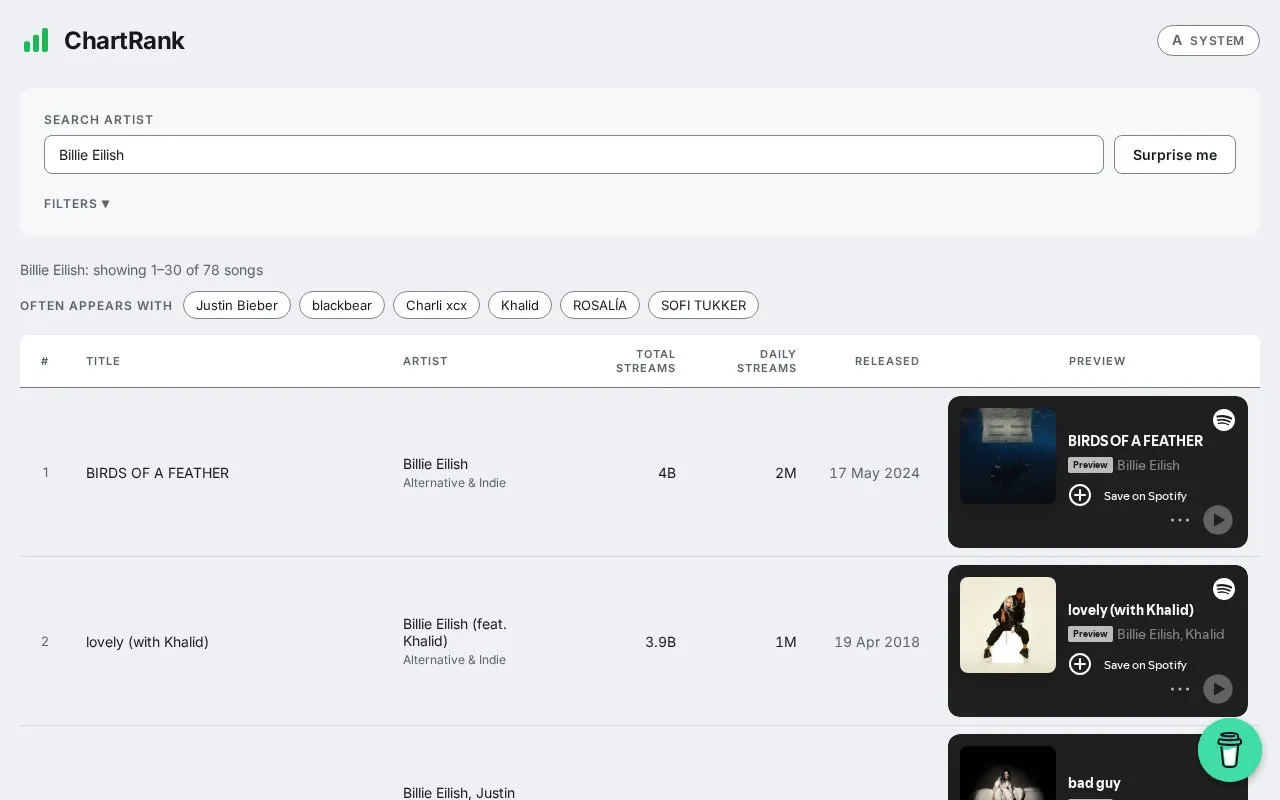Select the Khalid related artist chip

tap(520, 305)
